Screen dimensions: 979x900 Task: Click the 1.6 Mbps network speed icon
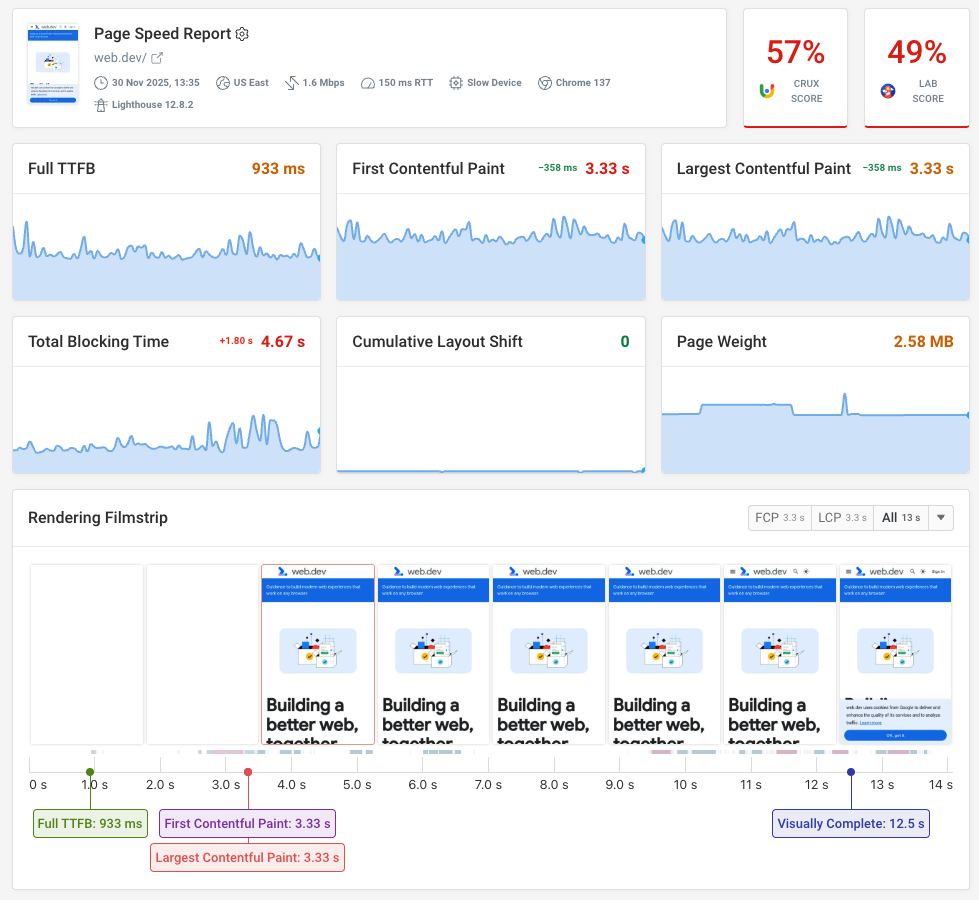[x=292, y=83]
